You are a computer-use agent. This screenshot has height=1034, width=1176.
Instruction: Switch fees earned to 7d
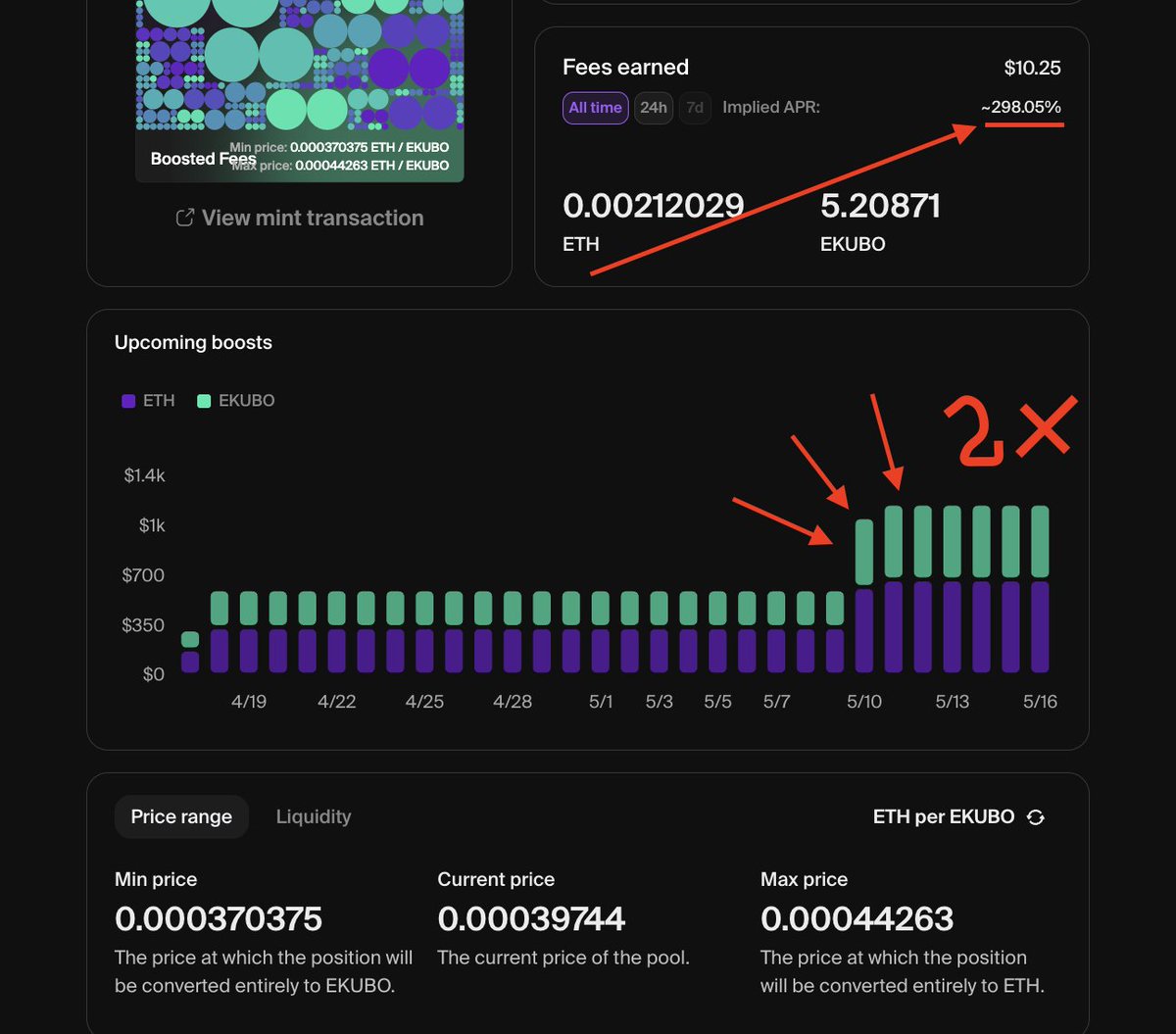pyautogui.click(x=695, y=108)
